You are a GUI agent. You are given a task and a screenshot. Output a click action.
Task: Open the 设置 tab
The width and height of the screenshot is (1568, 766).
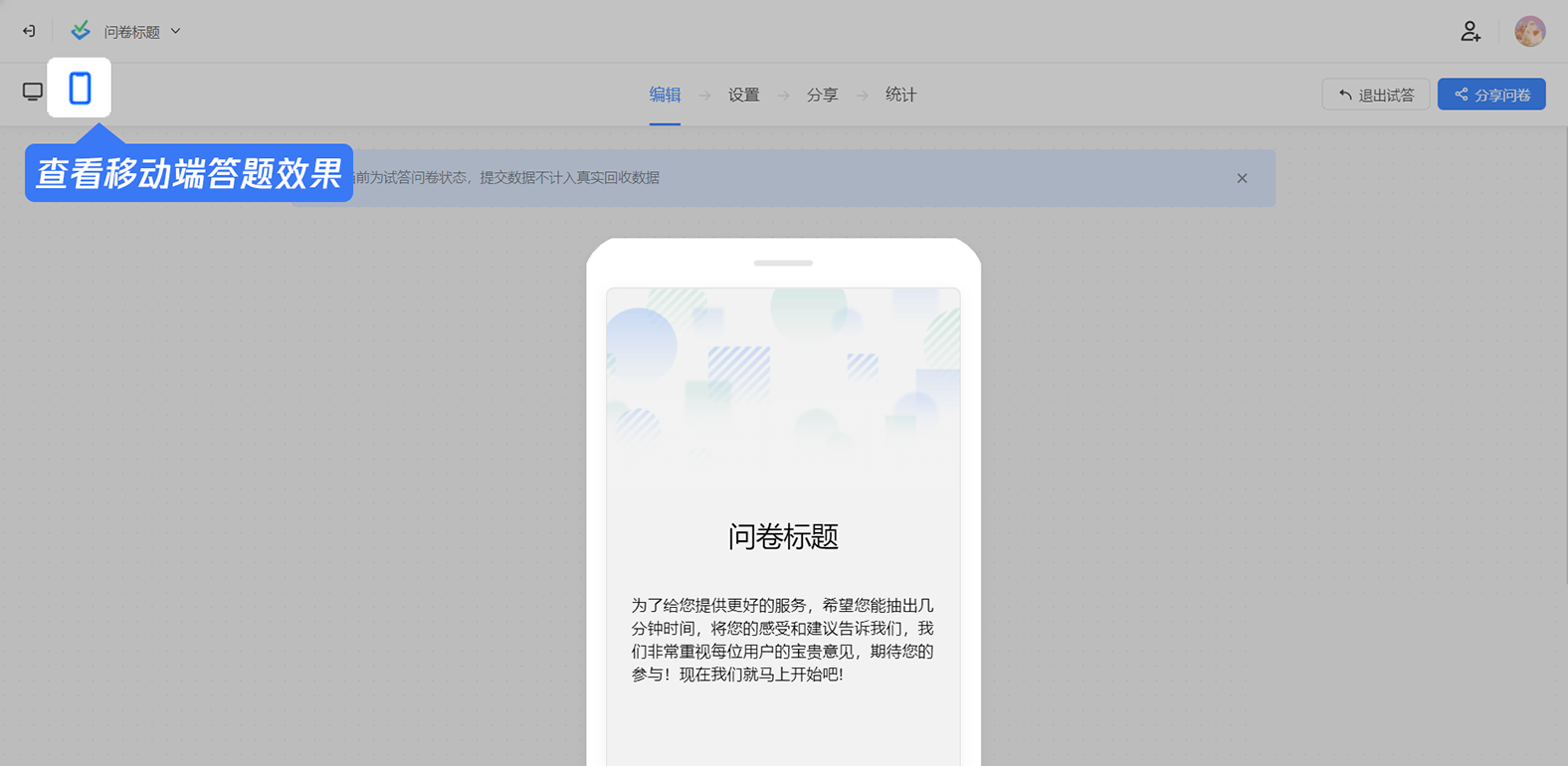point(743,96)
